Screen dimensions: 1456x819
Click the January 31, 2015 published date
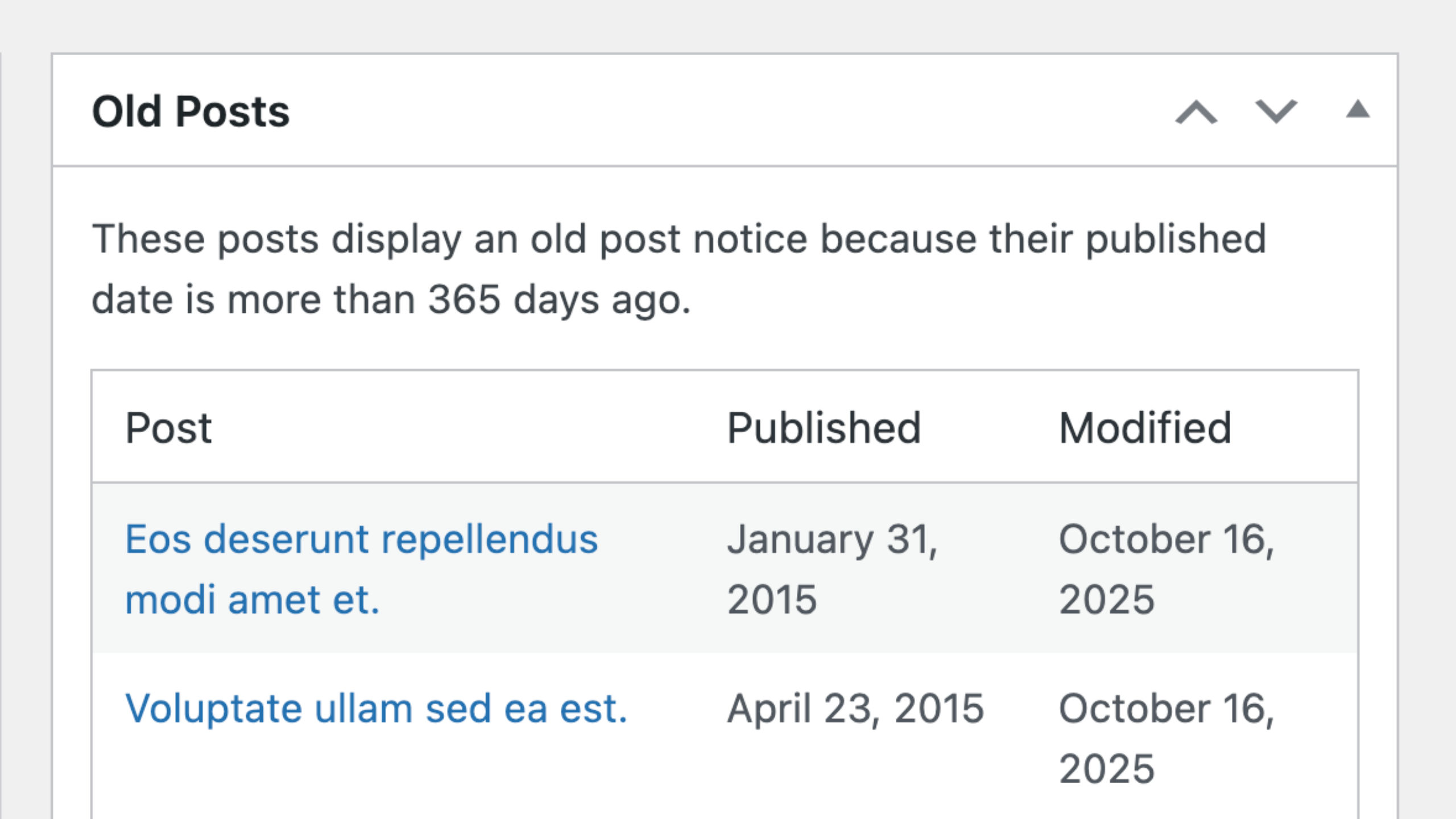tap(832, 569)
